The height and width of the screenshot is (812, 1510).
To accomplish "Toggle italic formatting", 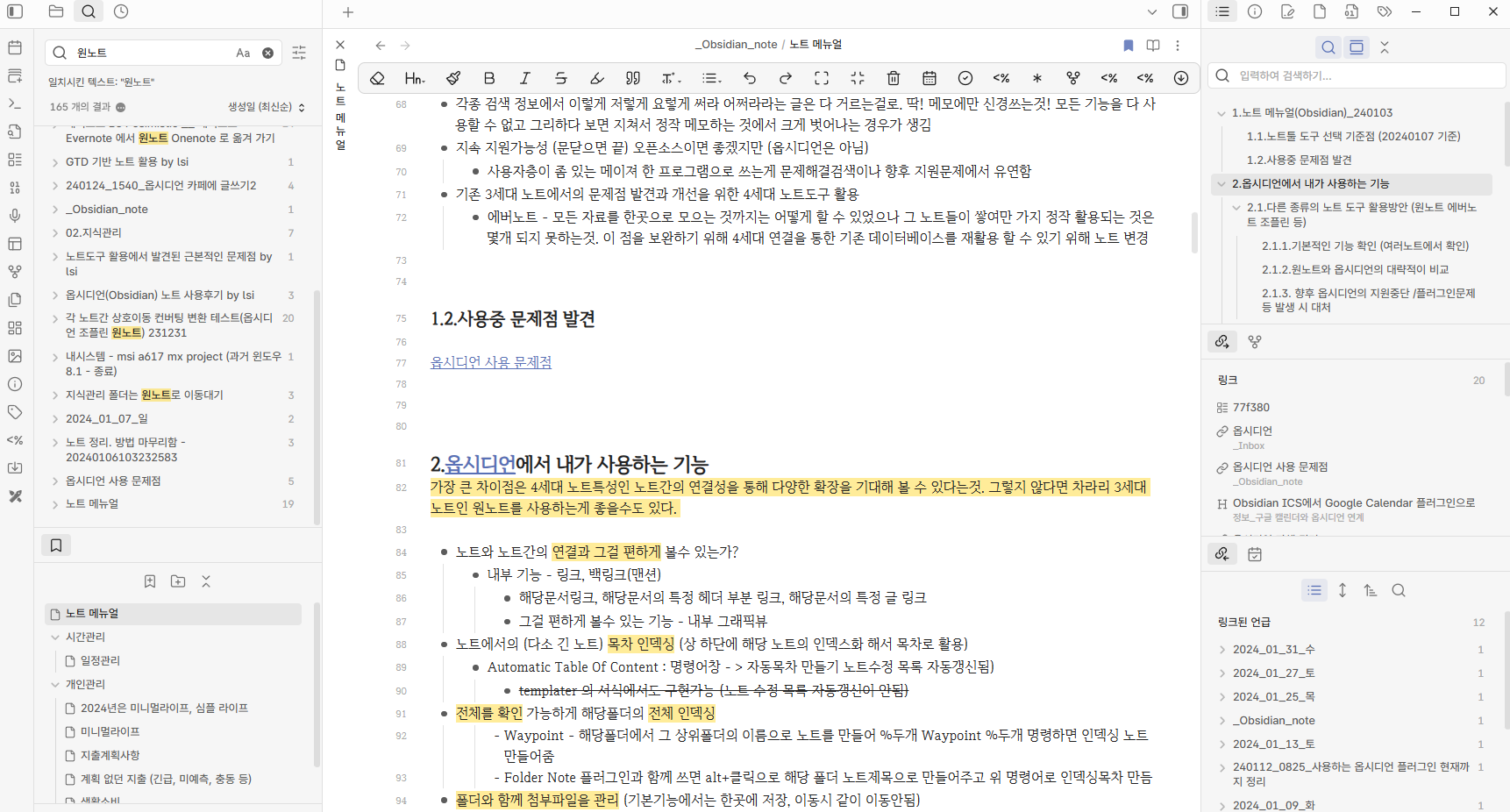I will point(525,78).
